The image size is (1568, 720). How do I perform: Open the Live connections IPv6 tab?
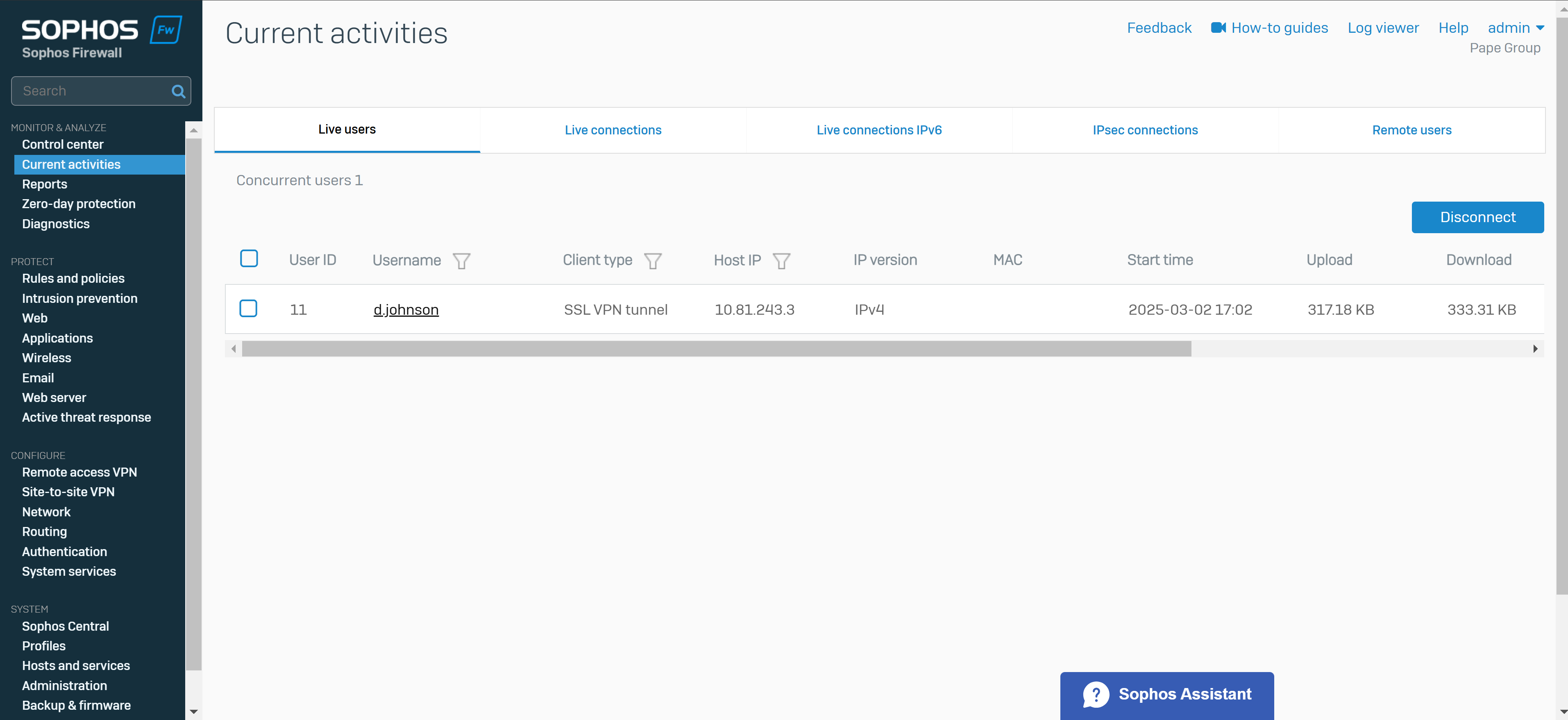tap(879, 130)
